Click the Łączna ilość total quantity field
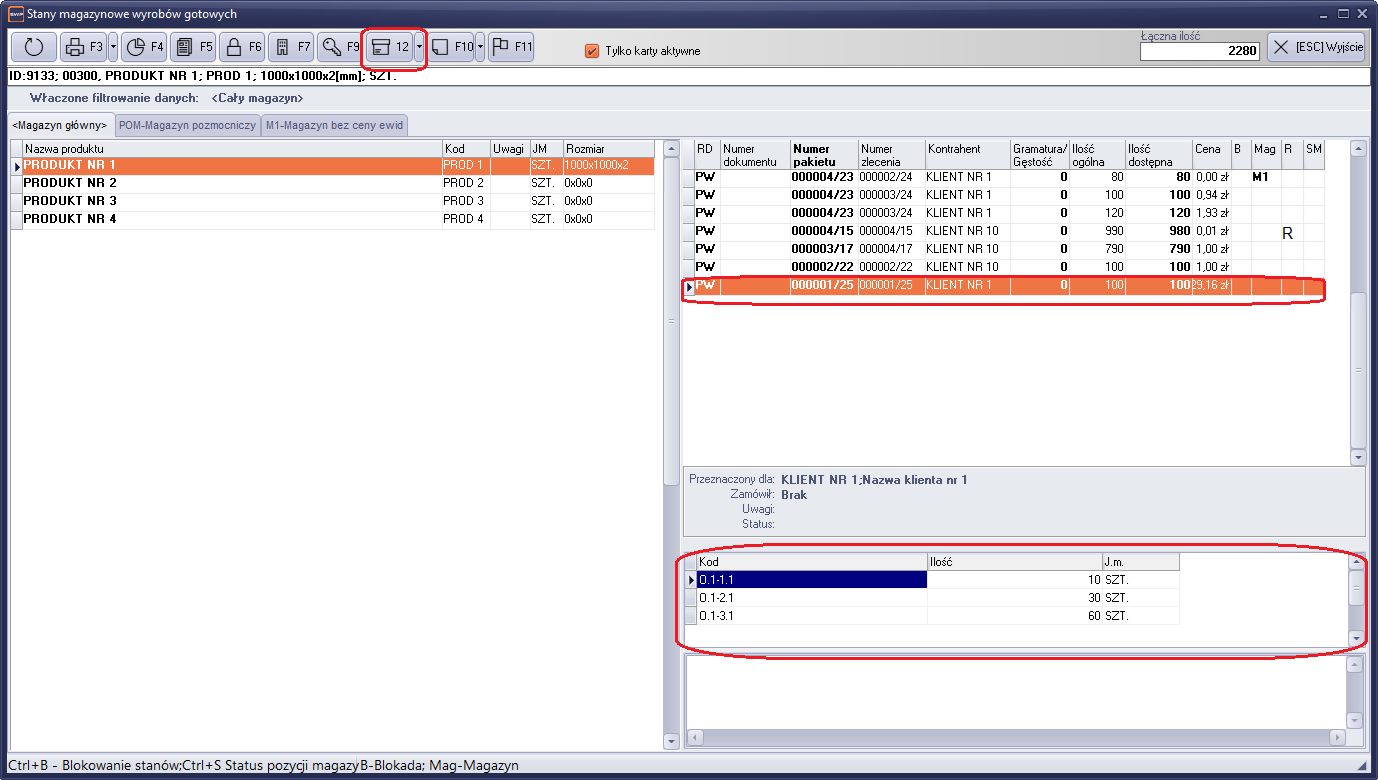The width and height of the screenshot is (1378, 780). coord(1200,51)
